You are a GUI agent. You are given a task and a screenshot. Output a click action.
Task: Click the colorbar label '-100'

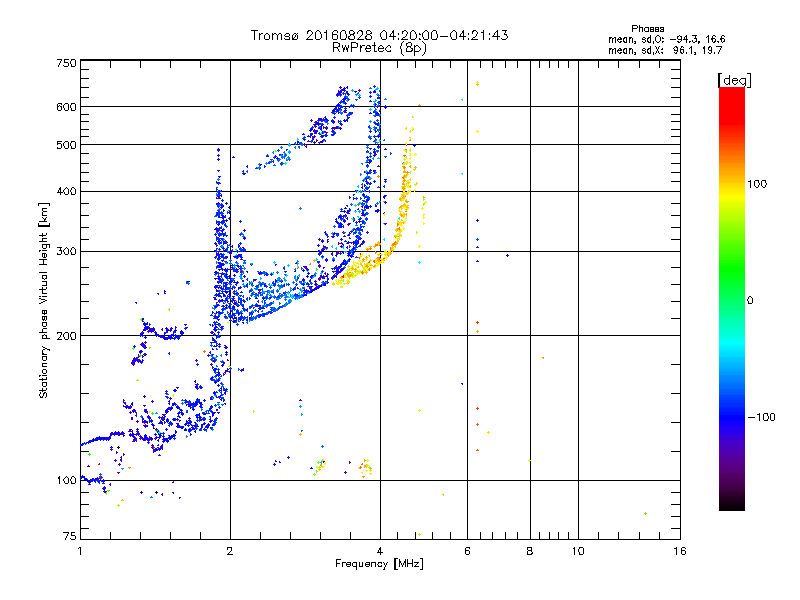click(x=761, y=417)
